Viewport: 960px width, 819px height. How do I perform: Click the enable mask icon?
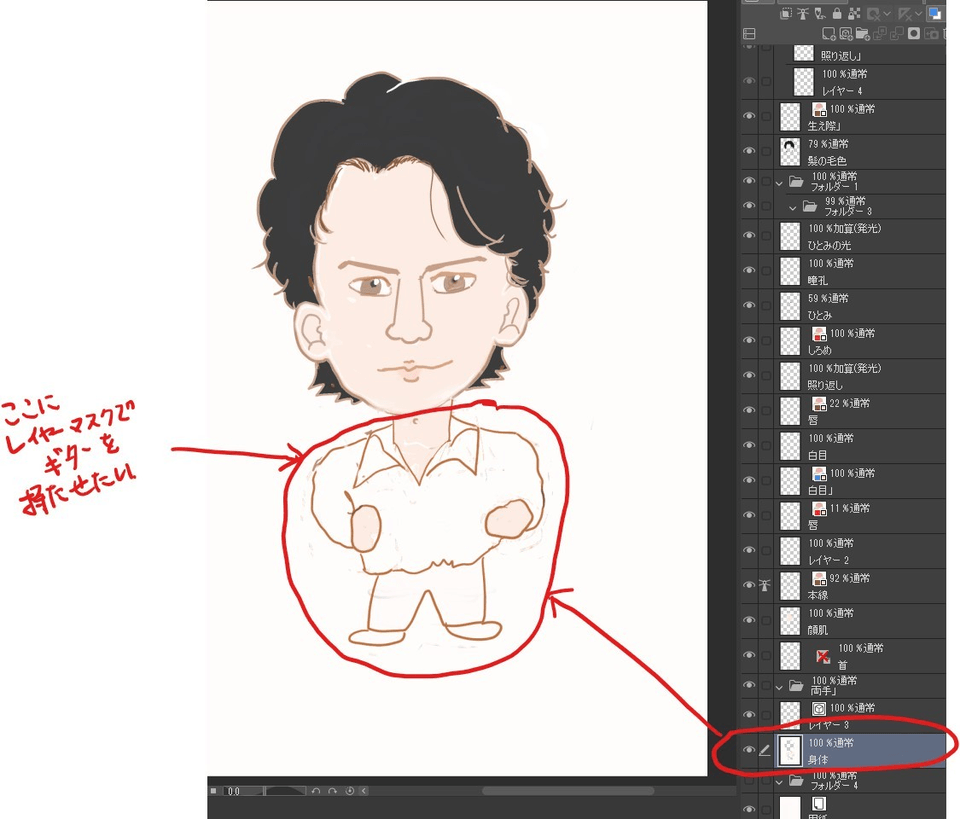coord(874,13)
